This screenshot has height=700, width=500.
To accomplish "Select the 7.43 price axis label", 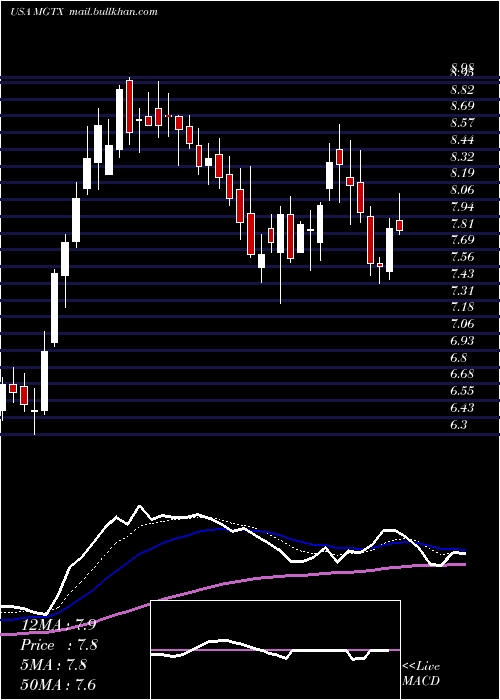I will pyautogui.click(x=462, y=274).
